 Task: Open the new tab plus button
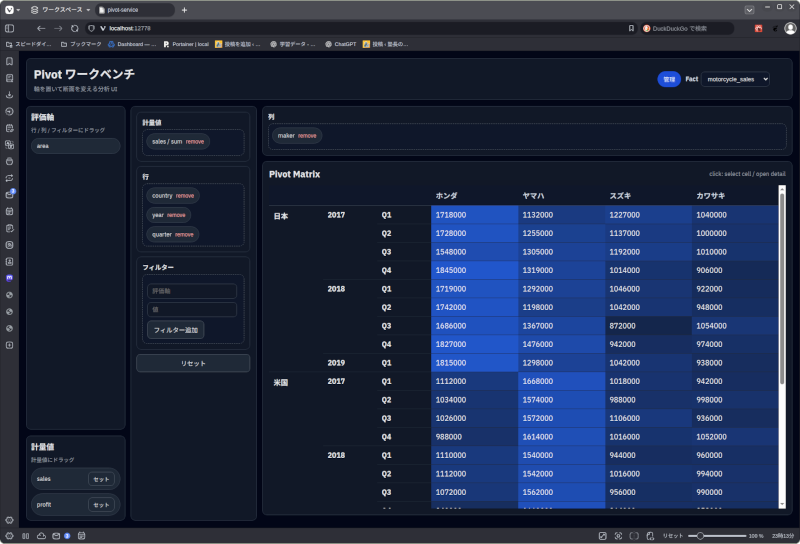click(184, 9)
